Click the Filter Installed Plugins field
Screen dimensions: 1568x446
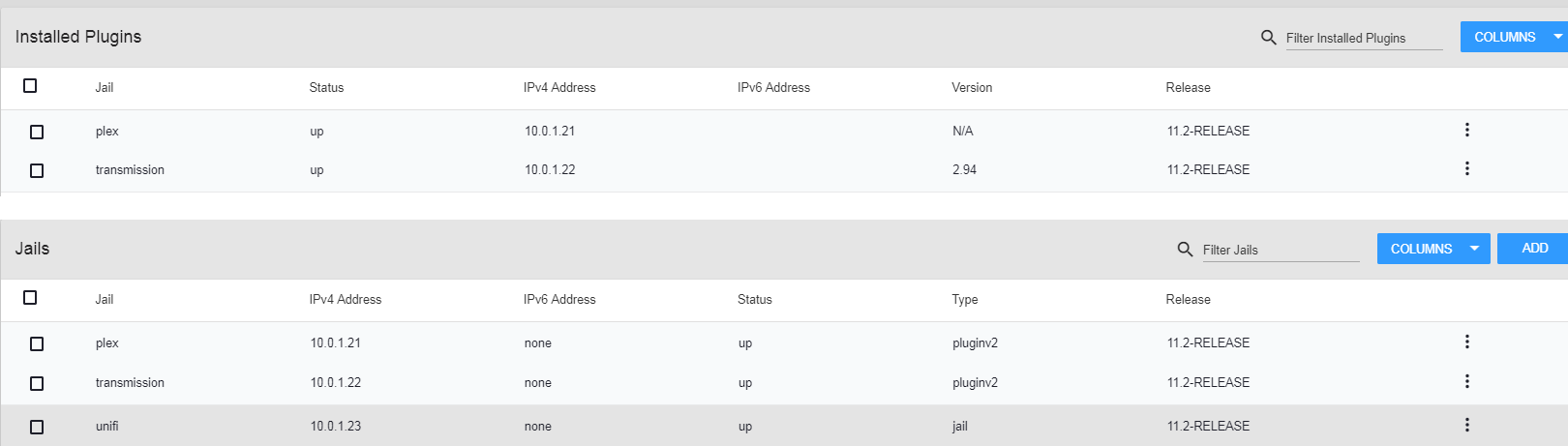tap(1363, 38)
